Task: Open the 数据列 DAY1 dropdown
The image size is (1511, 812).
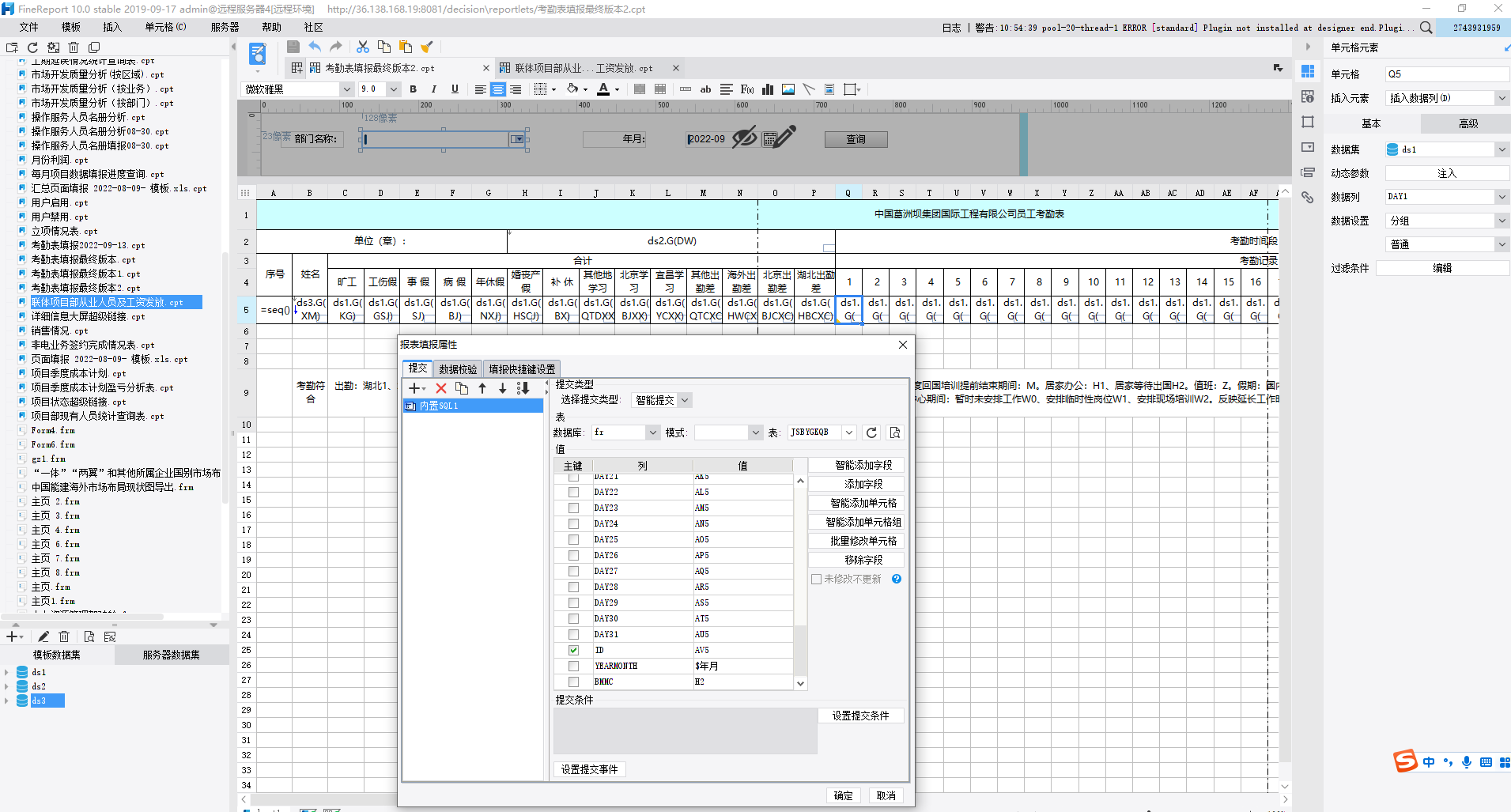Action: point(1502,196)
